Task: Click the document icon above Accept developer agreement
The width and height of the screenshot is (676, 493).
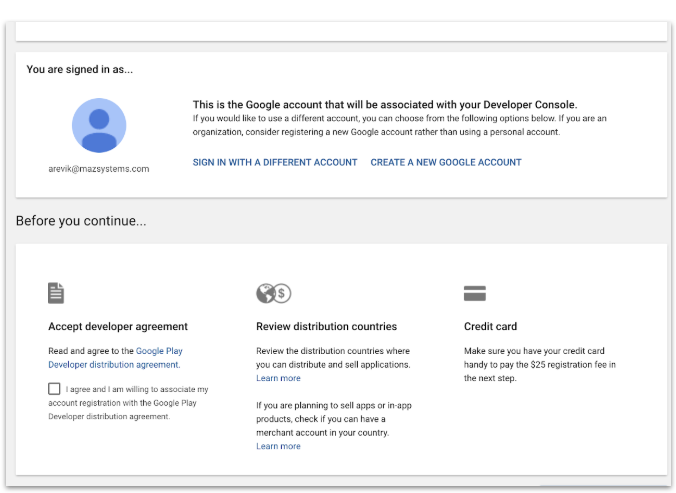Action: tap(56, 293)
